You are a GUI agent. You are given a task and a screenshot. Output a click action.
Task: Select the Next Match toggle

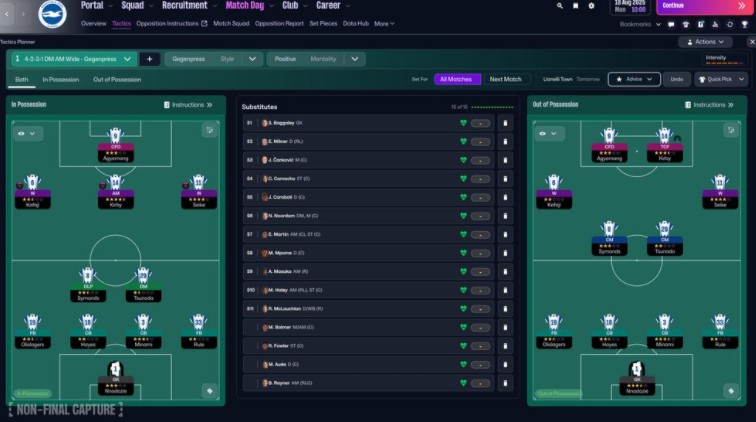coord(505,79)
